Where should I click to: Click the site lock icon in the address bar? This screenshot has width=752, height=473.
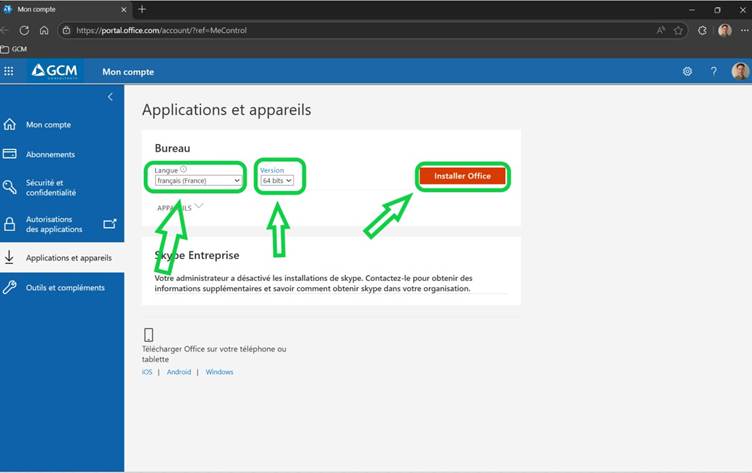coord(67,30)
